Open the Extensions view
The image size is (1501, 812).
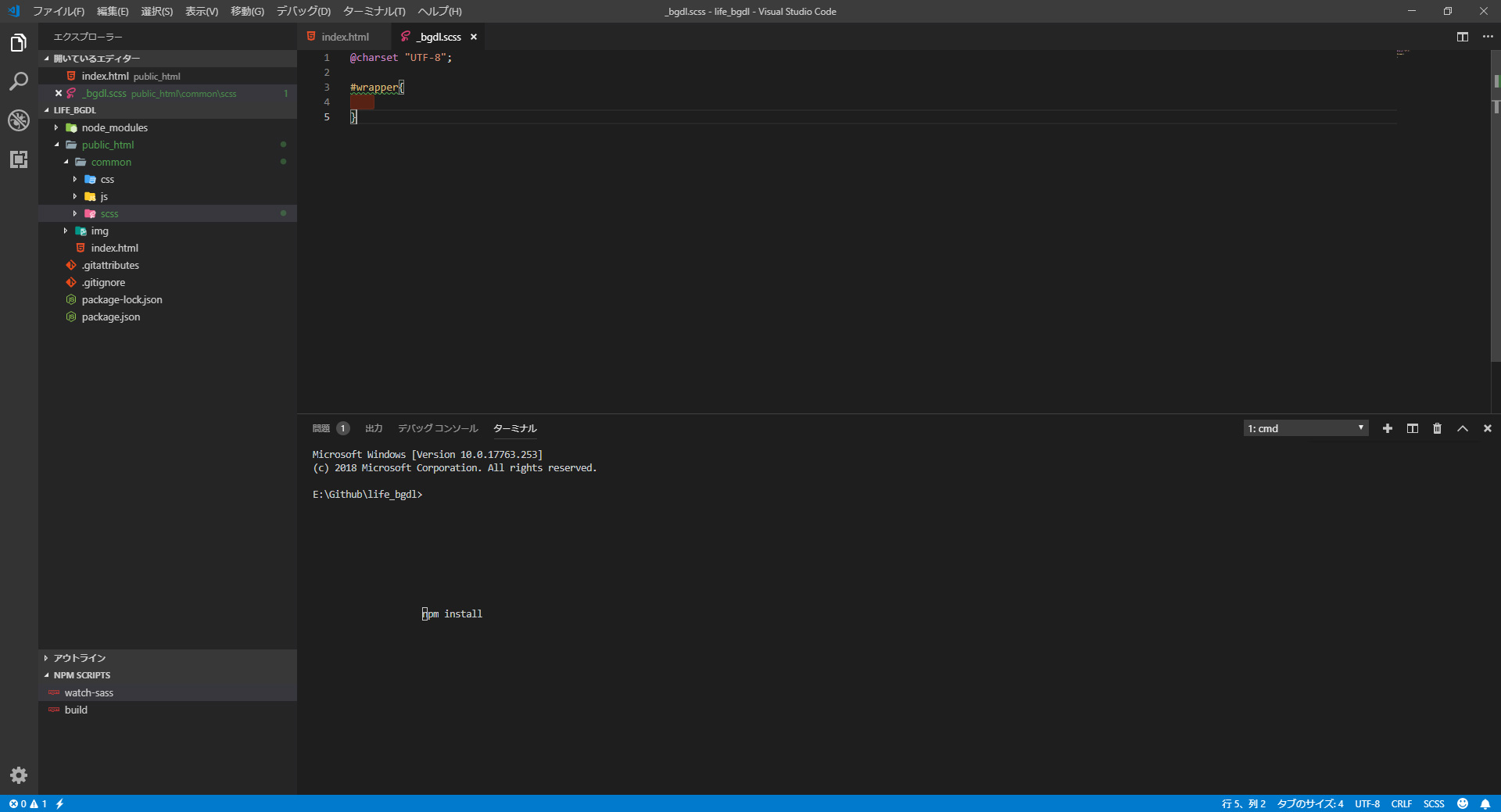tap(19, 159)
